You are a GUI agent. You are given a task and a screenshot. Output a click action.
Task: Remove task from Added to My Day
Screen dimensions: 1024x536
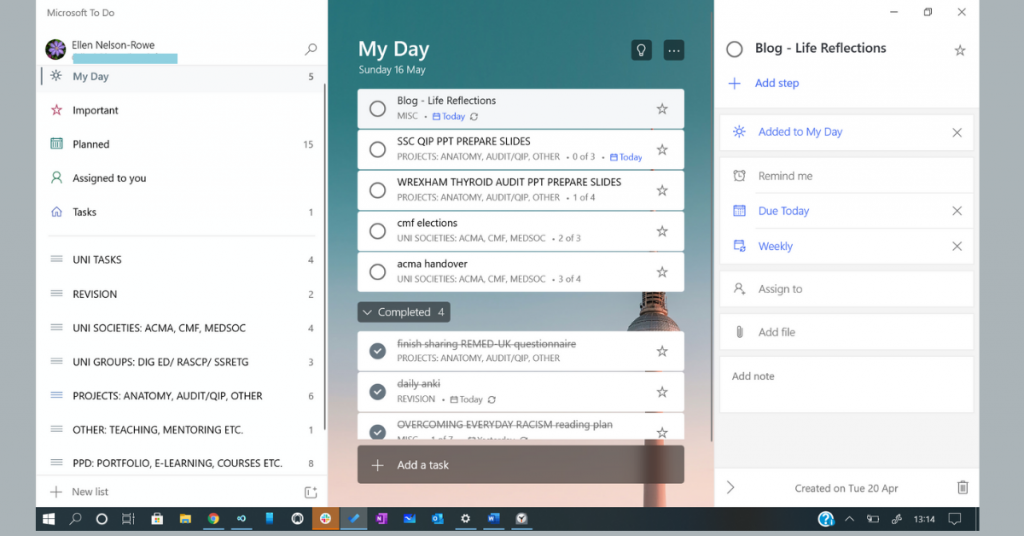point(957,133)
